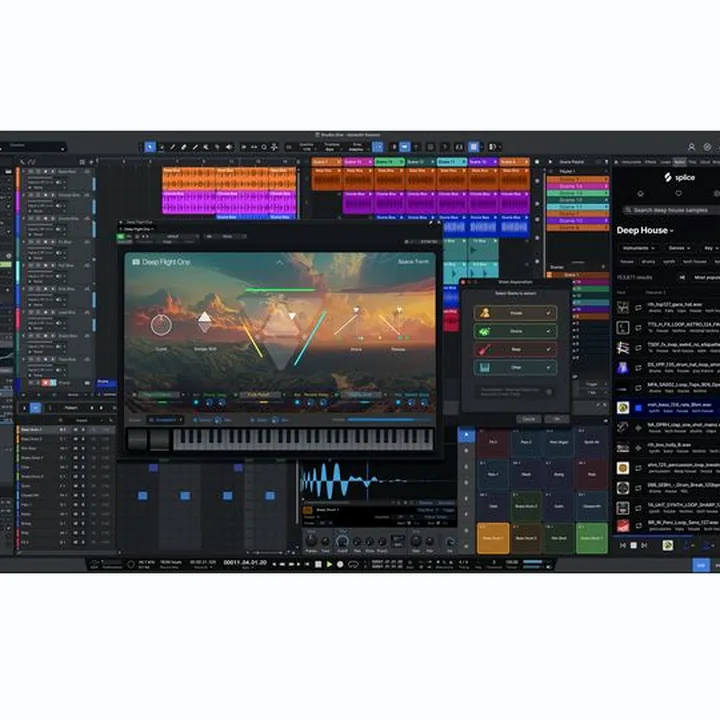Shuffle the Splice sample results
Viewport: 720px width, 720px height.
pyautogui.click(x=682, y=277)
